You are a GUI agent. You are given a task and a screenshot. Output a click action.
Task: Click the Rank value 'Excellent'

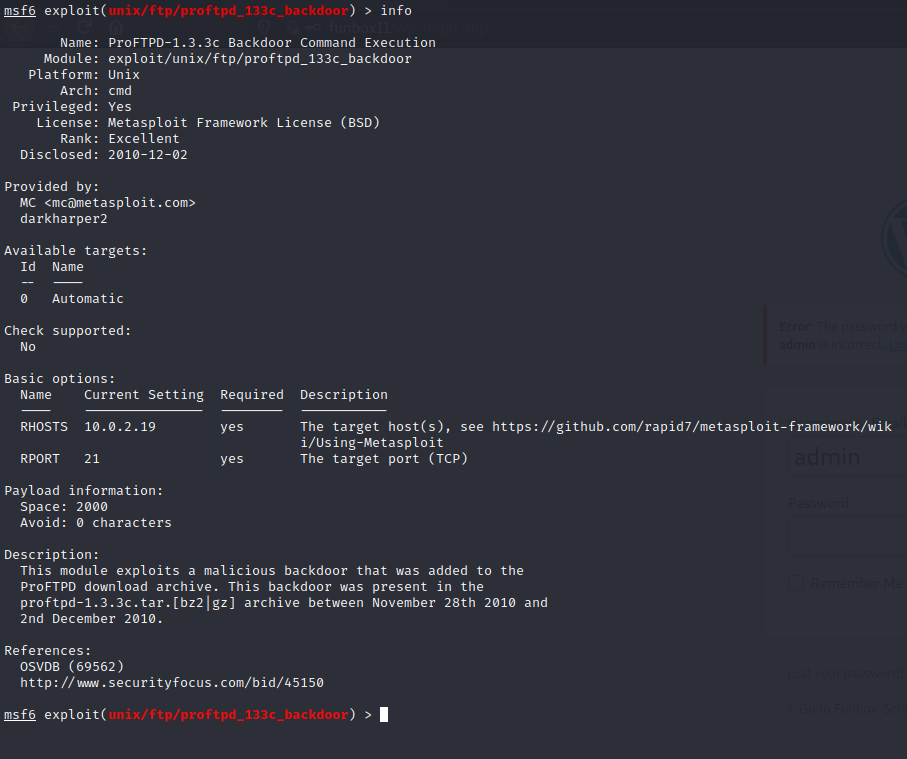[x=144, y=139]
